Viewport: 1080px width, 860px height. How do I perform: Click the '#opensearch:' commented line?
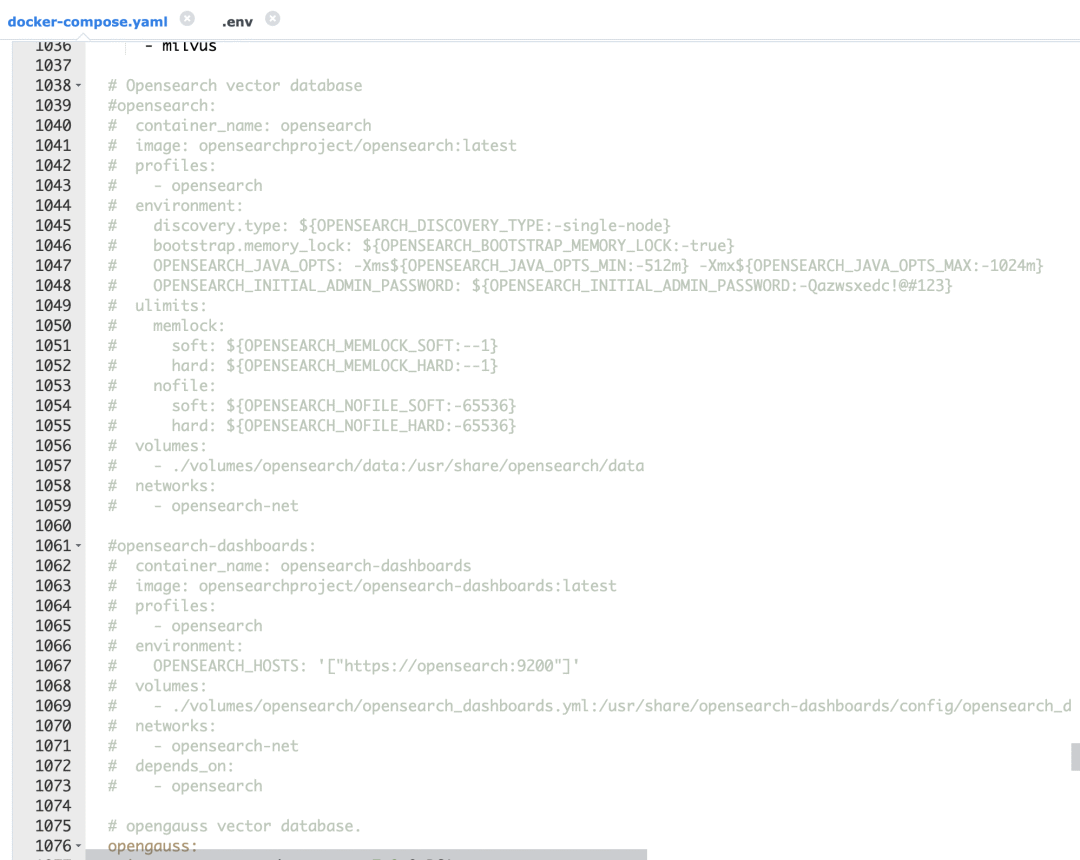pyautogui.click(x=162, y=105)
